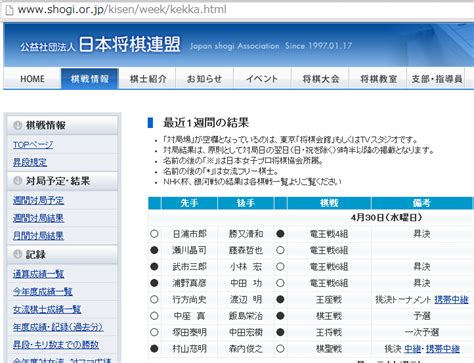The width and height of the screenshot is (474, 363).
Task: Open the 昇段規定 sidebar link
Action: click(x=30, y=162)
